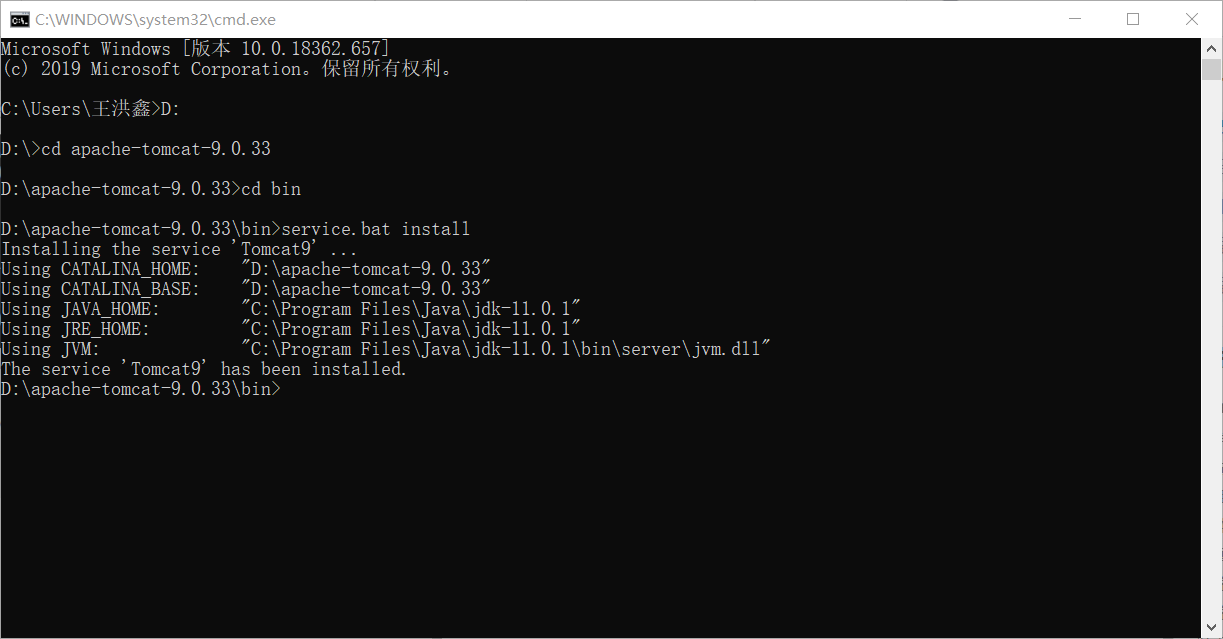Click the Installing the service 'Tomcat9' line
This screenshot has height=639, width=1223.
click(x=178, y=248)
